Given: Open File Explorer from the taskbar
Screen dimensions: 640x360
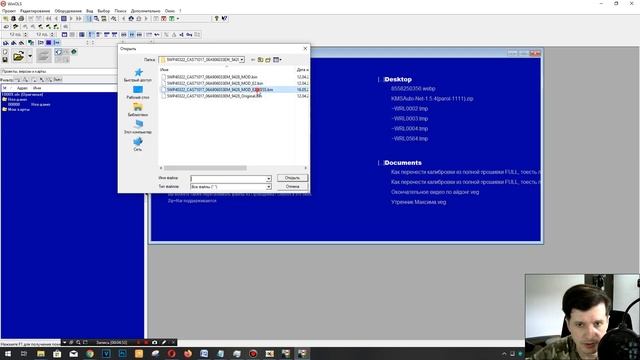Looking at the screenshot, I should (40, 353).
